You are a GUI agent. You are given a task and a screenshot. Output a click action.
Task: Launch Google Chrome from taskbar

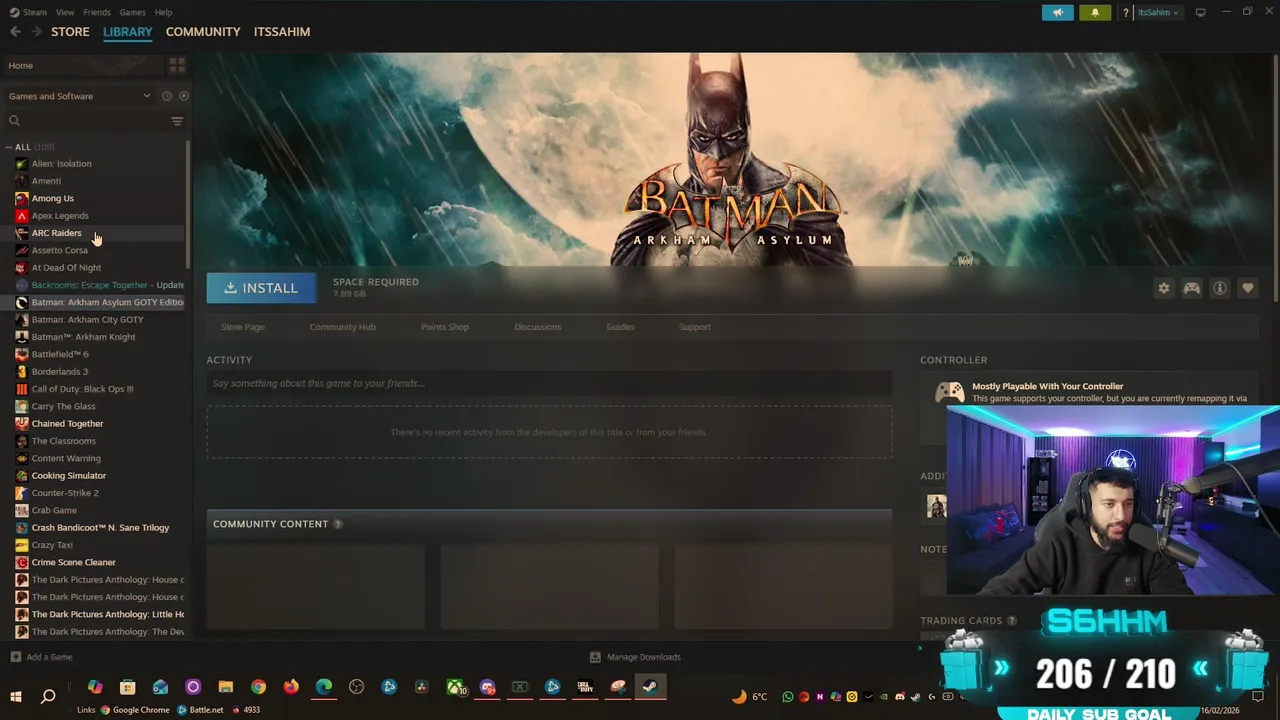point(259,687)
